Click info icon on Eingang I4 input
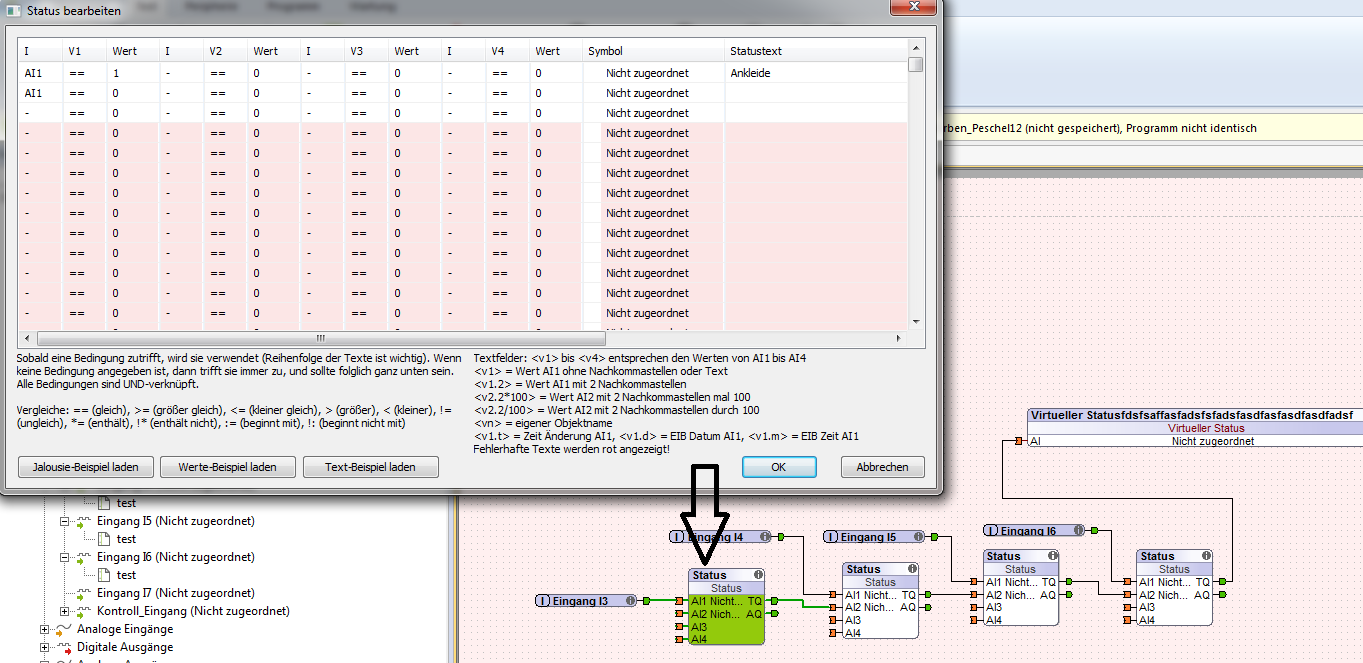The height and width of the screenshot is (663, 1363). click(x=764, y=537)
